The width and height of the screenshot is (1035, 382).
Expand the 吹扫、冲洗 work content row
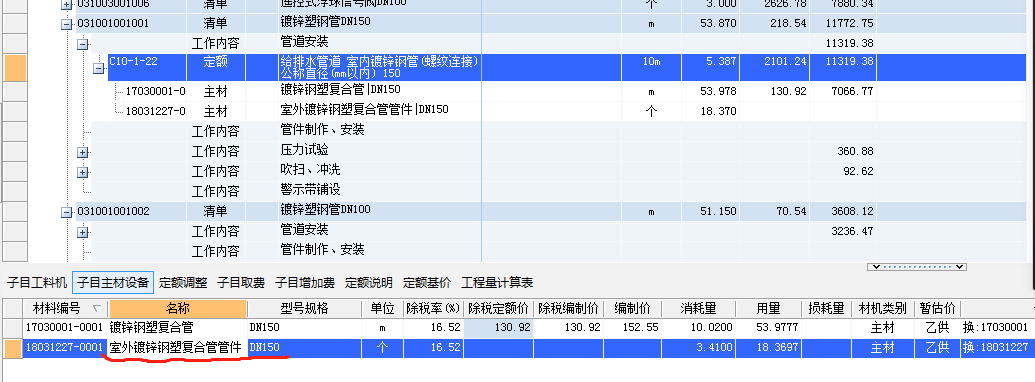point(83,173)
